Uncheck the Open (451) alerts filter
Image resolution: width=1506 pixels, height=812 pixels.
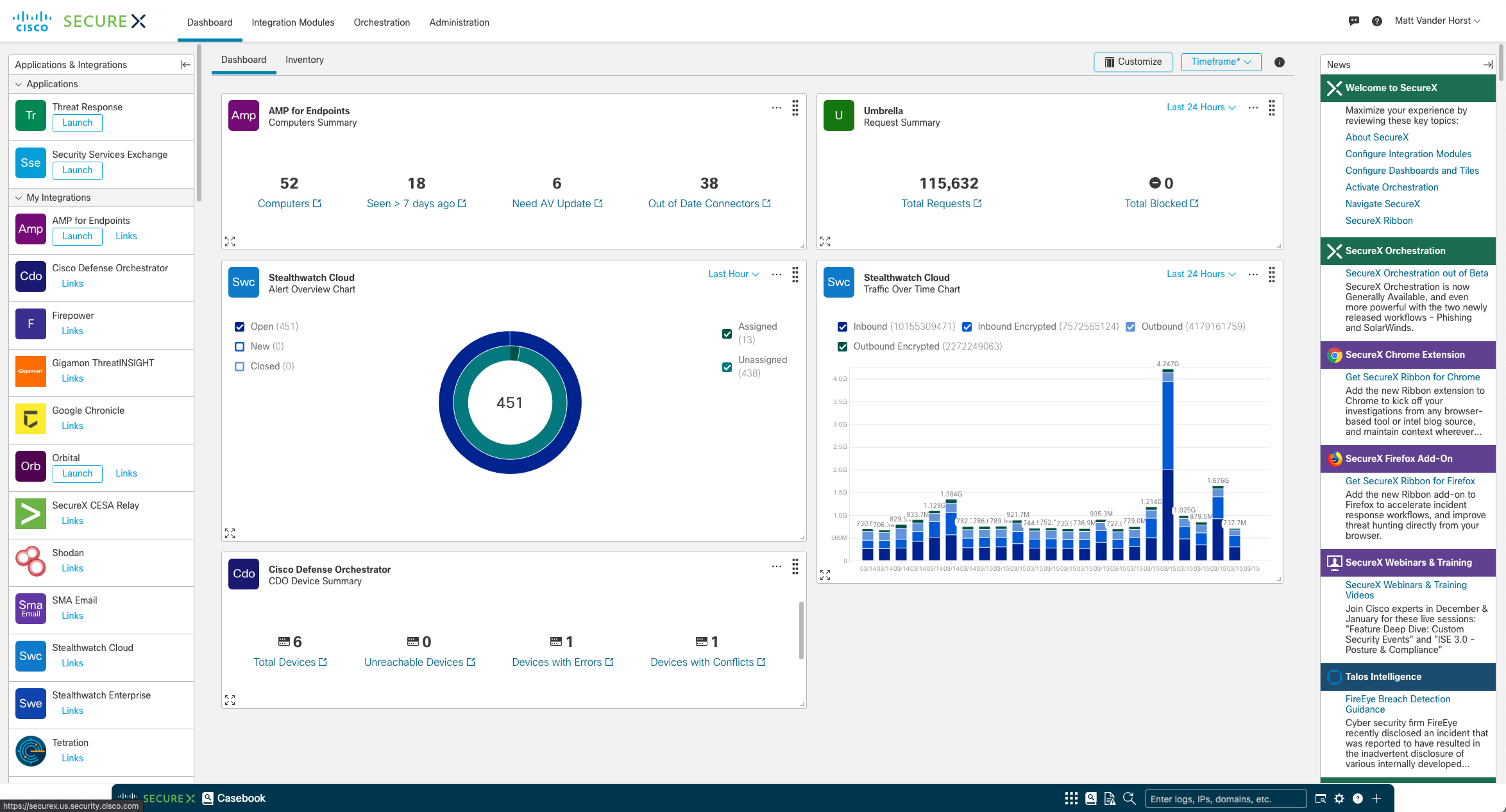(240, 326)
